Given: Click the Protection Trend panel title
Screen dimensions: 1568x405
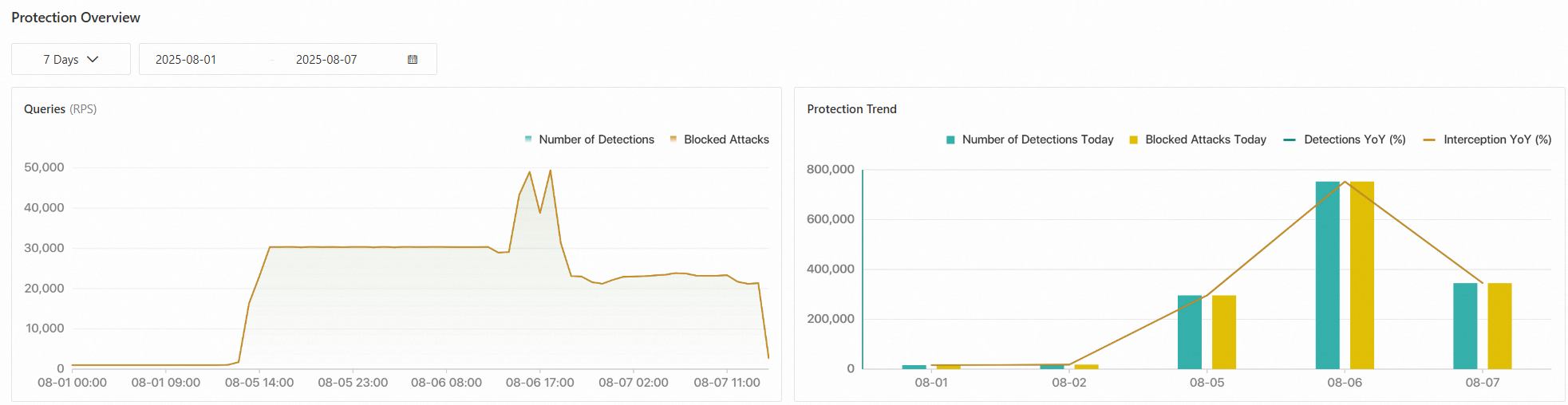Looking at the screenshot, I should tap(851, 109).
